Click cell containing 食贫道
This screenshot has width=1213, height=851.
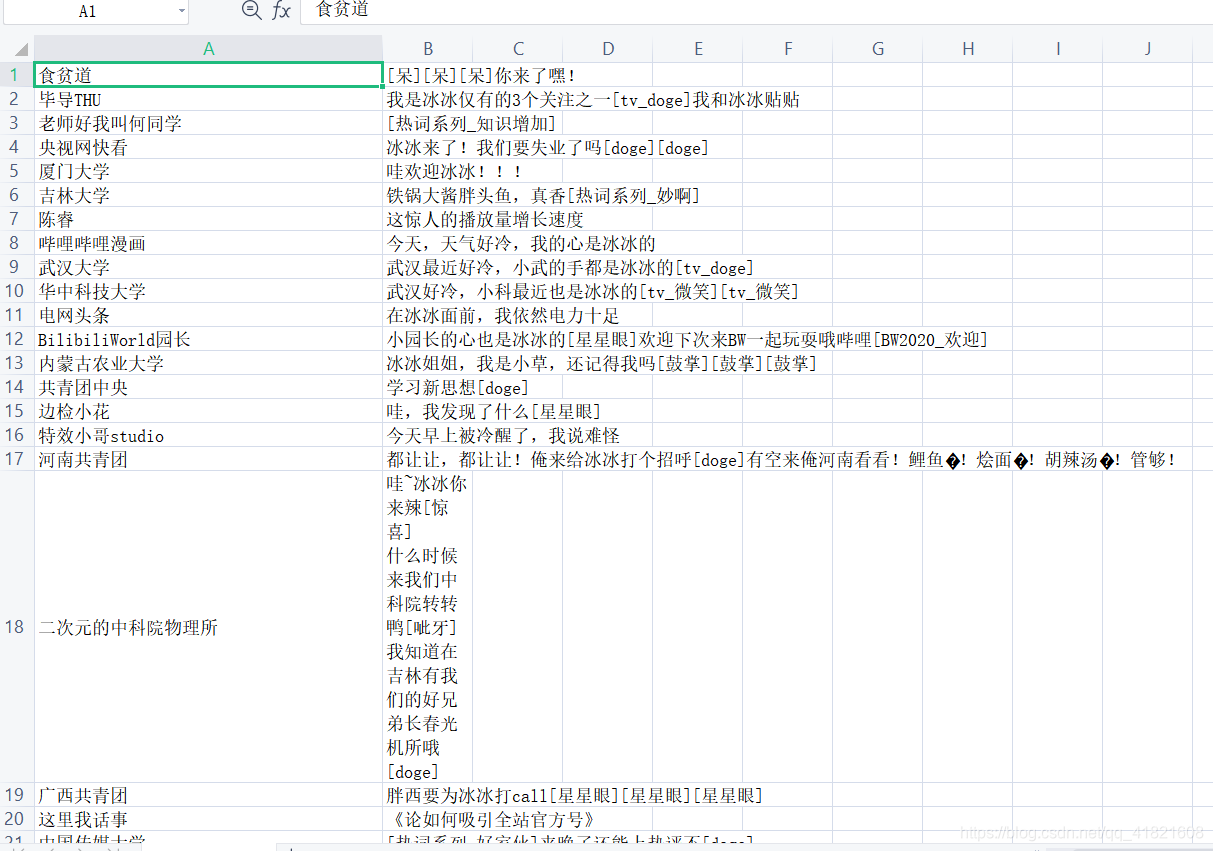pos(209,75)
